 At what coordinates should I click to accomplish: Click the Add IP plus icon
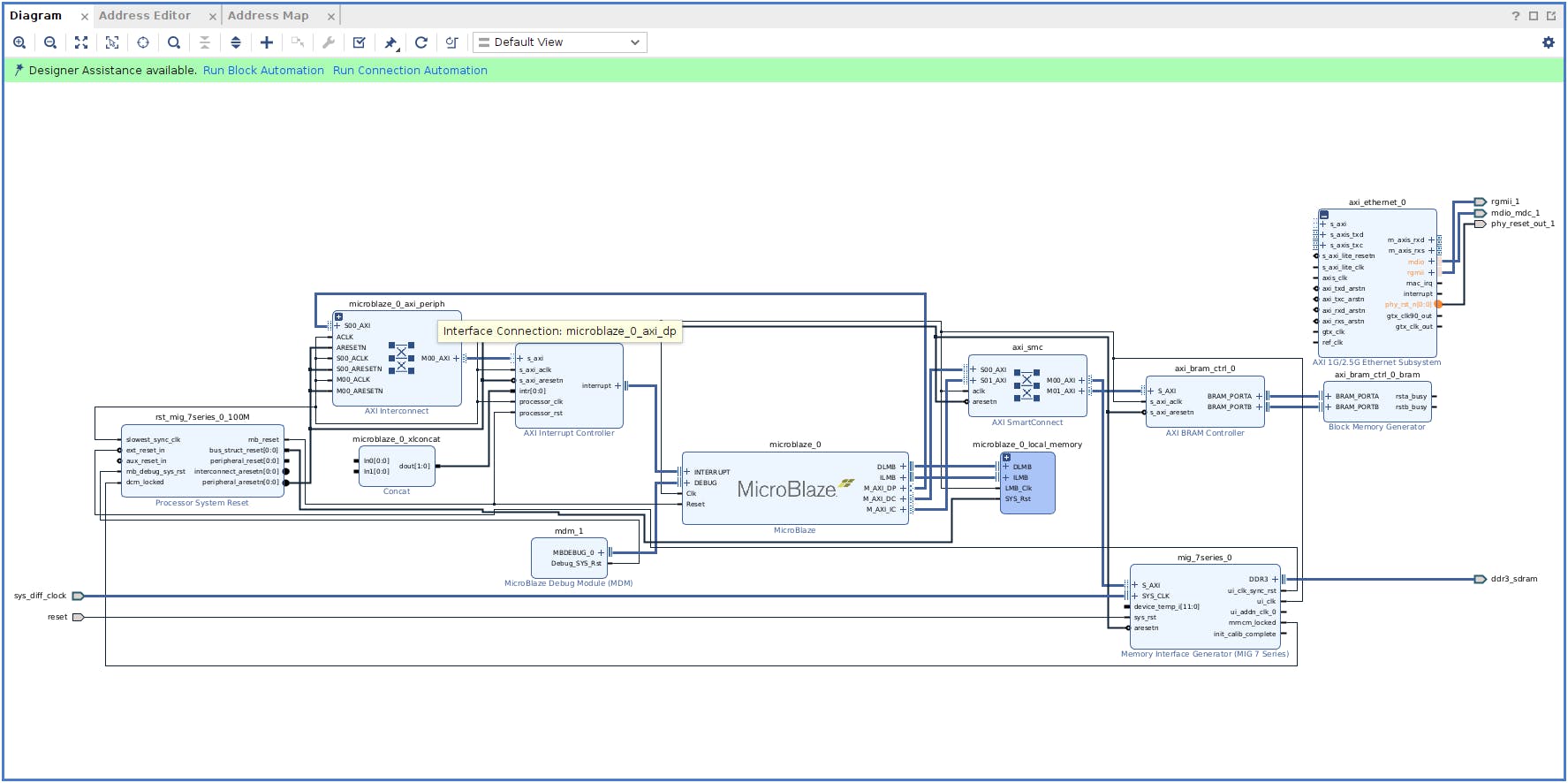(267, 42)
